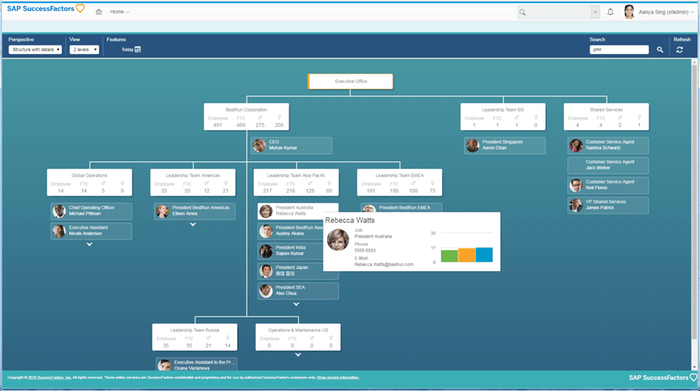This screenshot has height=391, width=700.
Task: Click the blue bar in popup chart
Action: (484, 255)
